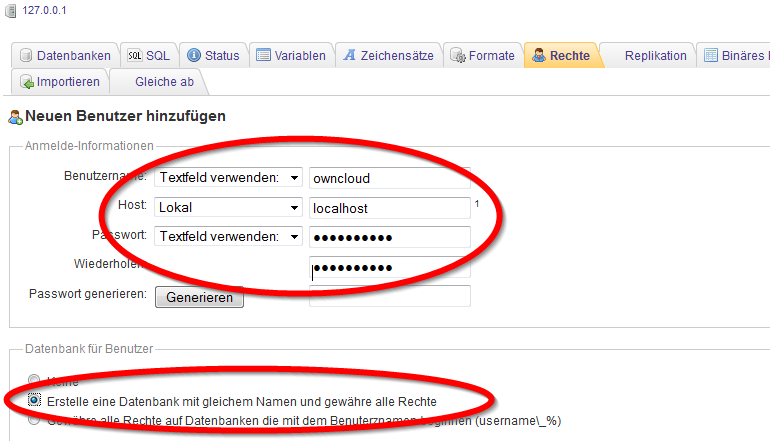Select 'Gewähre alle Rechte auf Datenbanken' wildcard option
The width and height of the screenshot is (770, 441).
pyautogui.click(x=36, y=420)
